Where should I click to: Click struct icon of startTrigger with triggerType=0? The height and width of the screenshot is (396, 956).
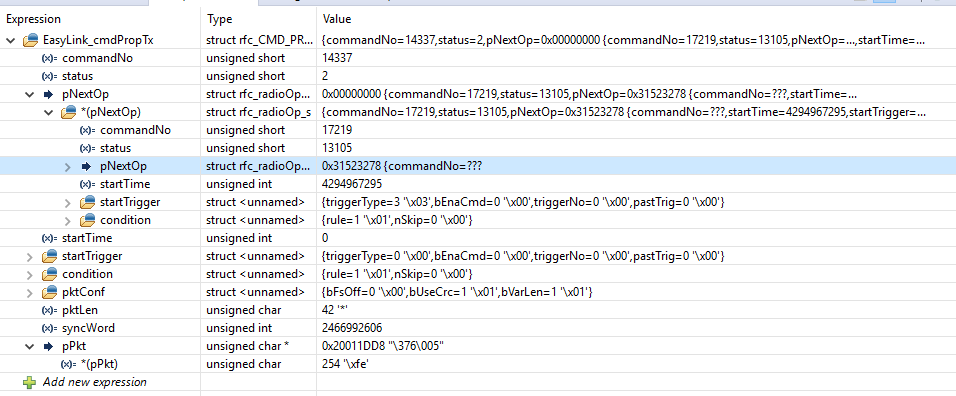(x=49, y=256)
